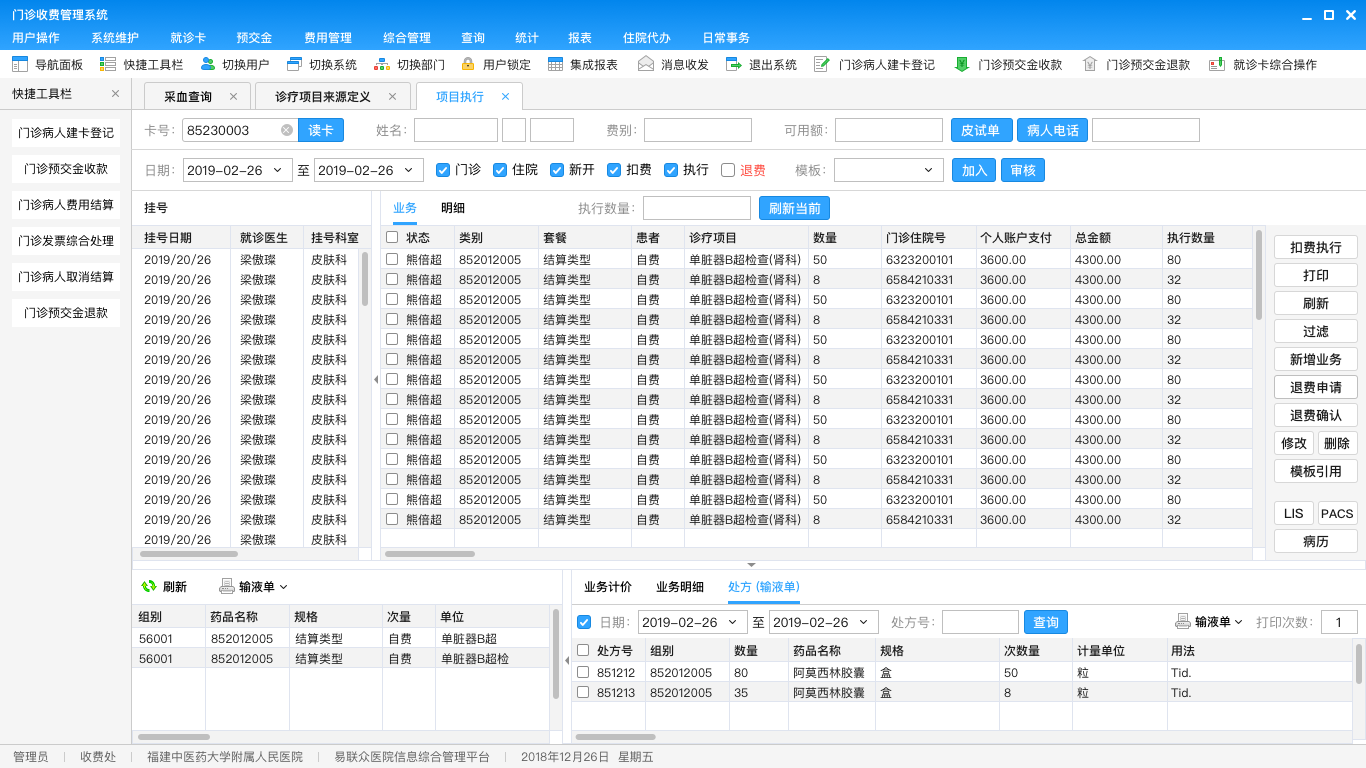Open the start date dropdown showing 2019-02-26
Screen dimensions: 1366x768
tap(276, 170)
